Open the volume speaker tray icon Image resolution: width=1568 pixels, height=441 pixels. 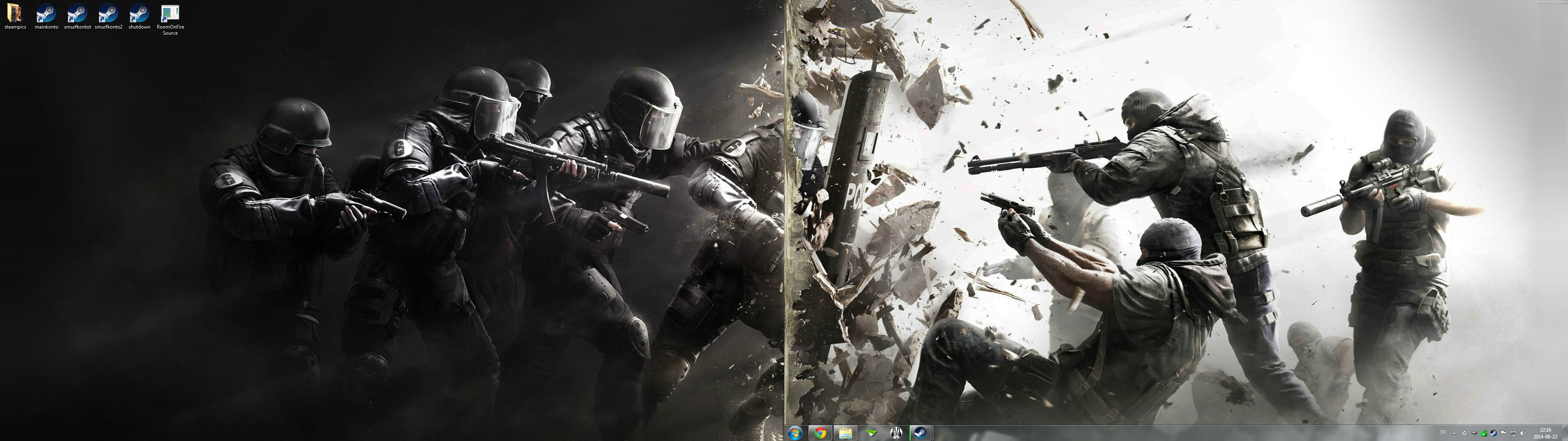1523,433
